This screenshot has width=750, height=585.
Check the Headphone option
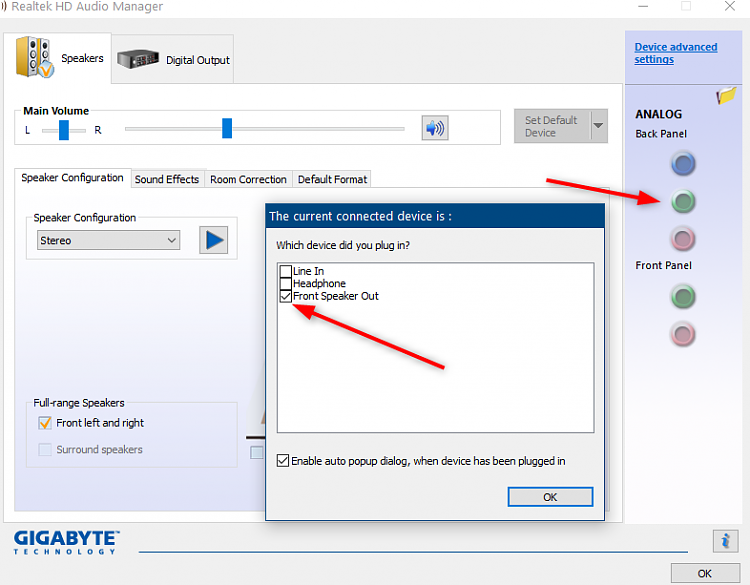[x=286, y=284]
